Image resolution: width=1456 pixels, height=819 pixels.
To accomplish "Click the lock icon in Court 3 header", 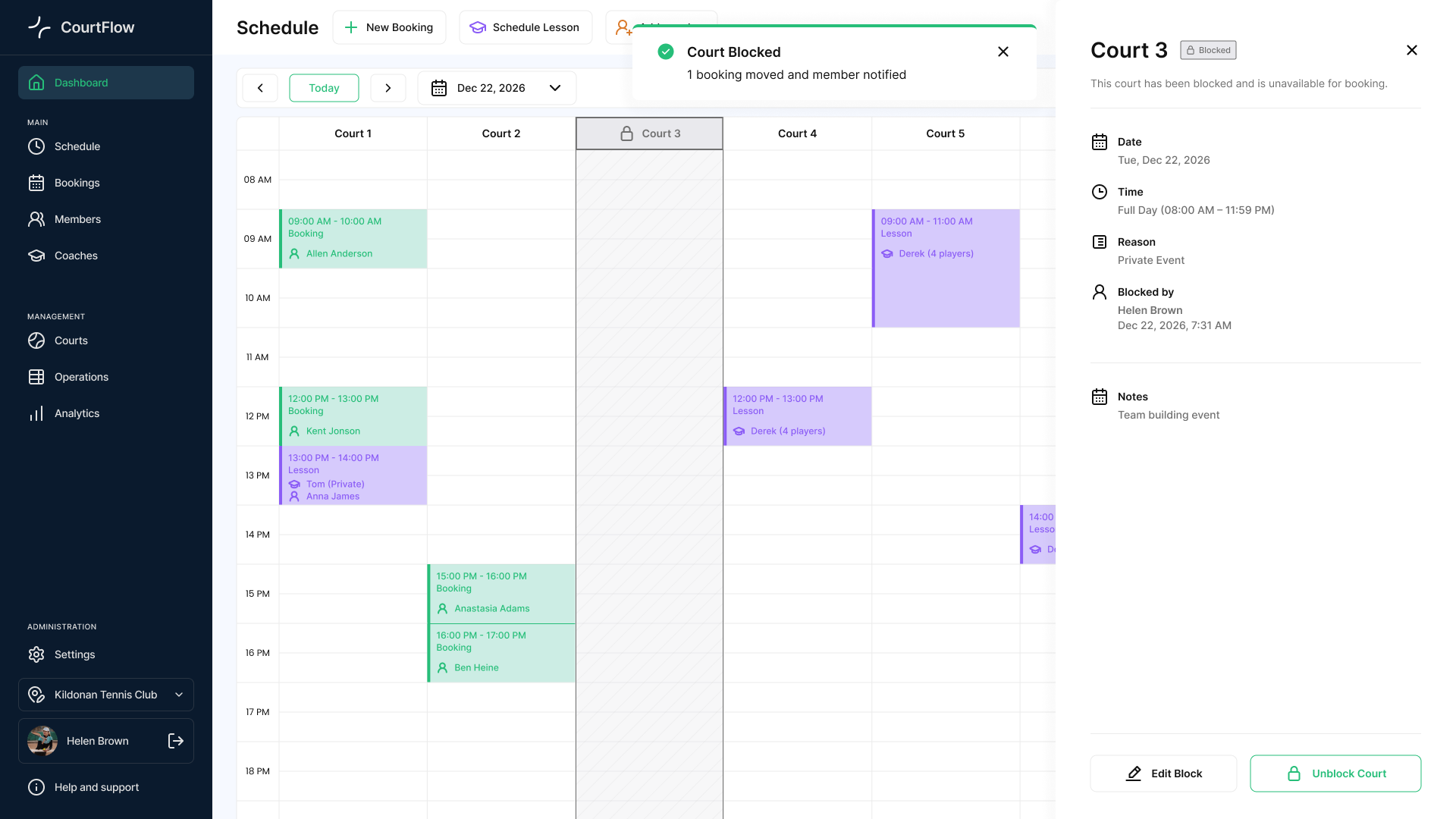I will coord(627,133).
